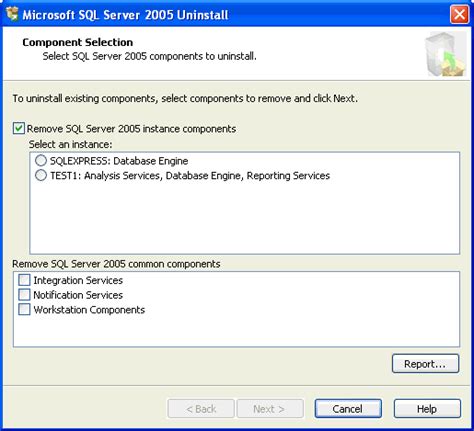The image size is (474, 431).
Task: Open Help for the uninstall wizard
Action: pyautogui.click(x=427, y=409)
